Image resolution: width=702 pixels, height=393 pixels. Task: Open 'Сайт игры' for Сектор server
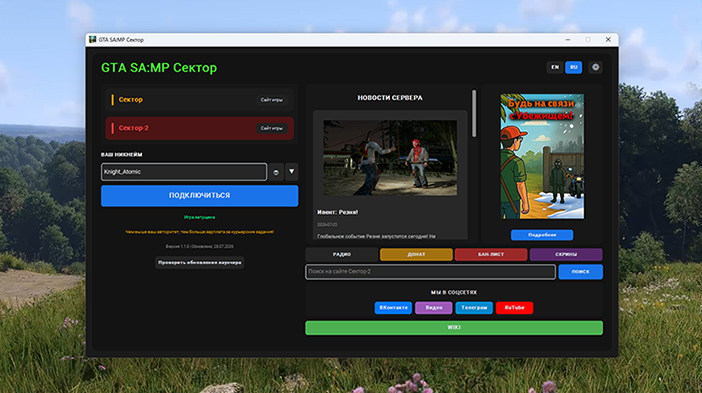pos(272,100)
